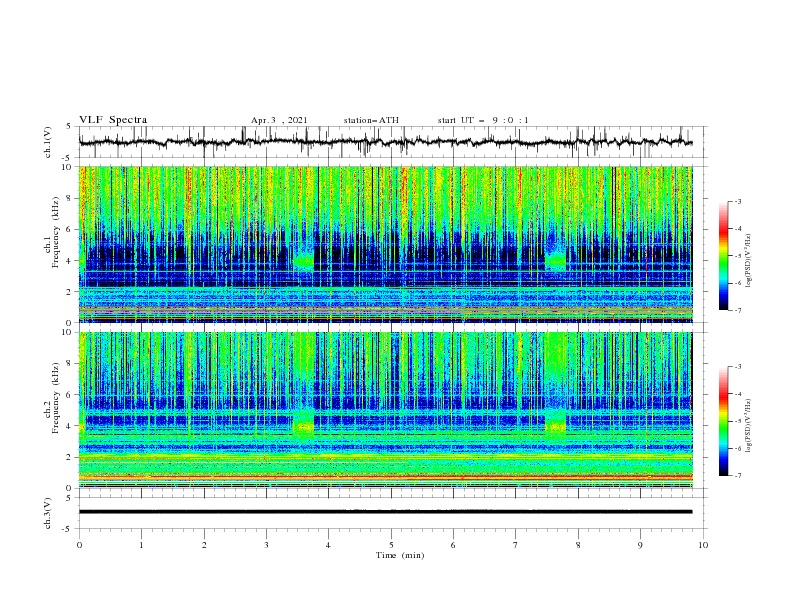The image size is (792, 612).
Task: Click the time axis tick label "2"
Action: [x=204, y=545]
